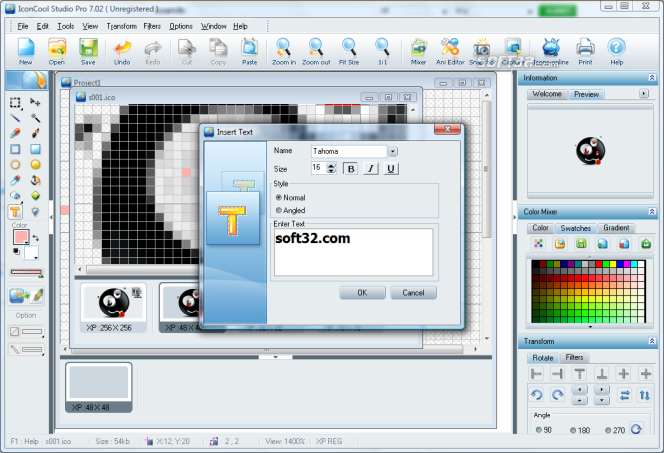
Task: Open the Filters menu
Action: pyautogui.click(x=152, y=26)
